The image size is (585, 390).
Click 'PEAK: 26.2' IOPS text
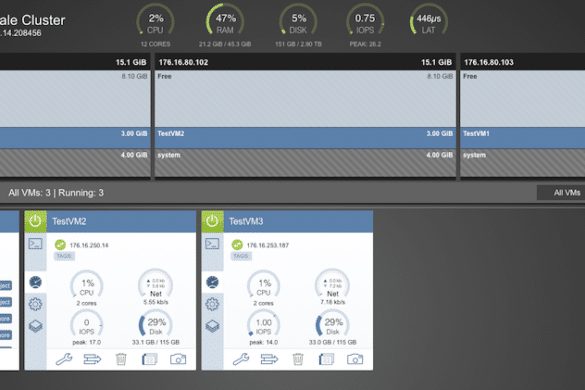[365, 44]
